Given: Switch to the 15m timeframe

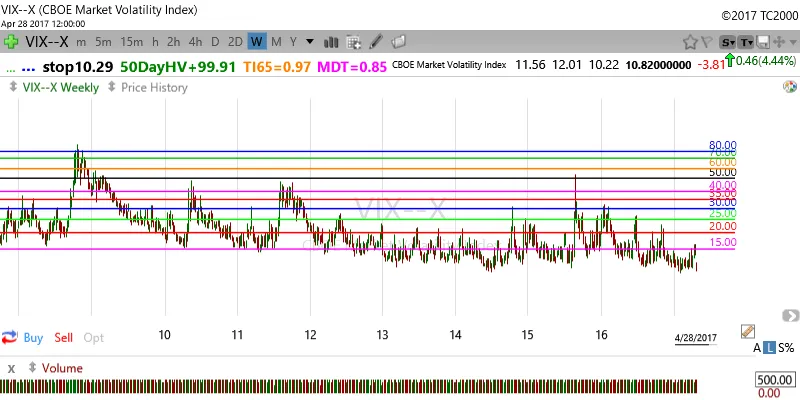Looking at the screenshot, I should point(132,42).
